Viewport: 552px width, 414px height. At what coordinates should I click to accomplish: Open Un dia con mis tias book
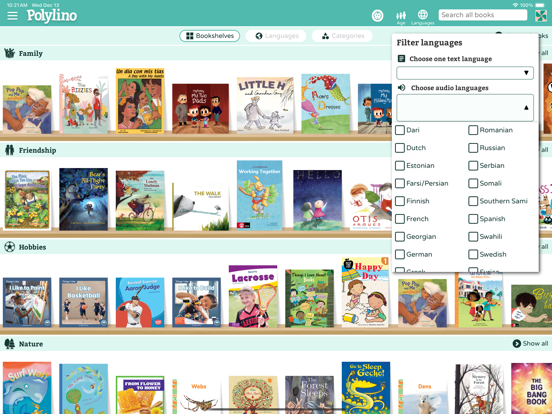point(140,101)
